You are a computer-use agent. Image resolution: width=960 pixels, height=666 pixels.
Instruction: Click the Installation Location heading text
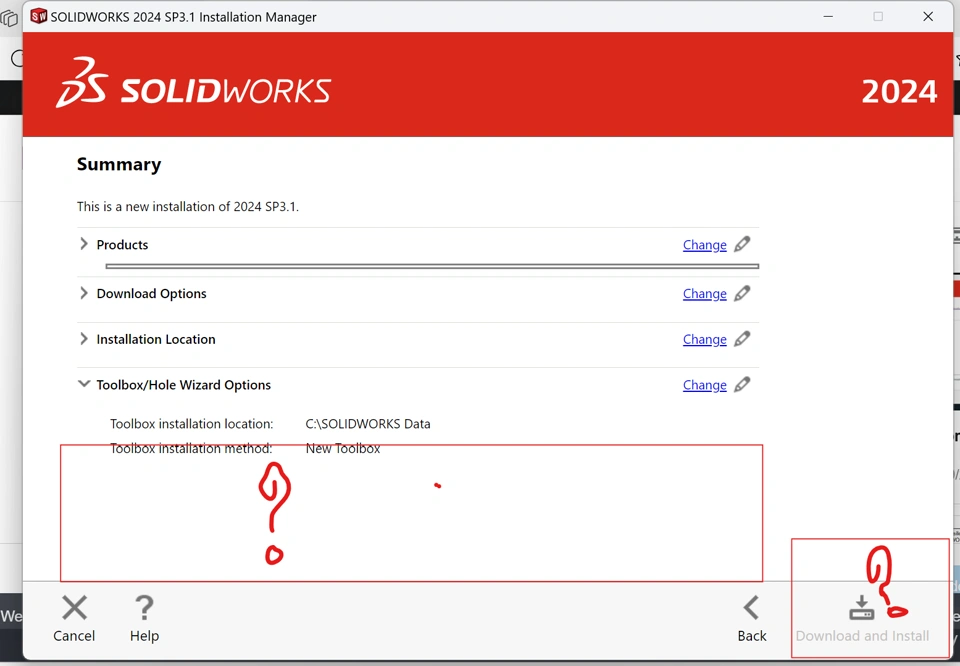[x=156, y=339]
